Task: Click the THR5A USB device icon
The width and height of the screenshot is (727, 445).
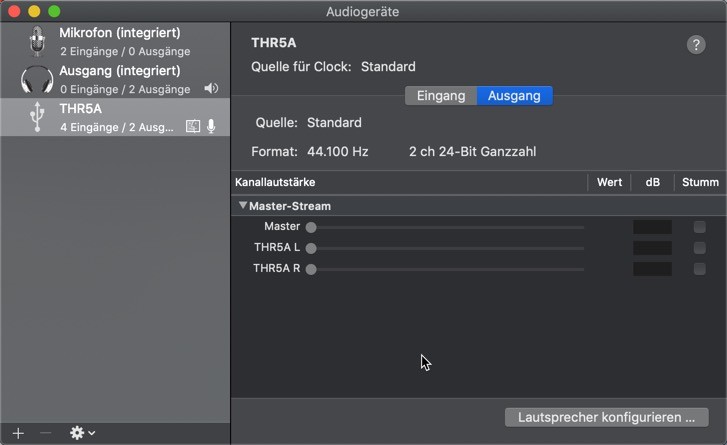Action: coord(37,117)
